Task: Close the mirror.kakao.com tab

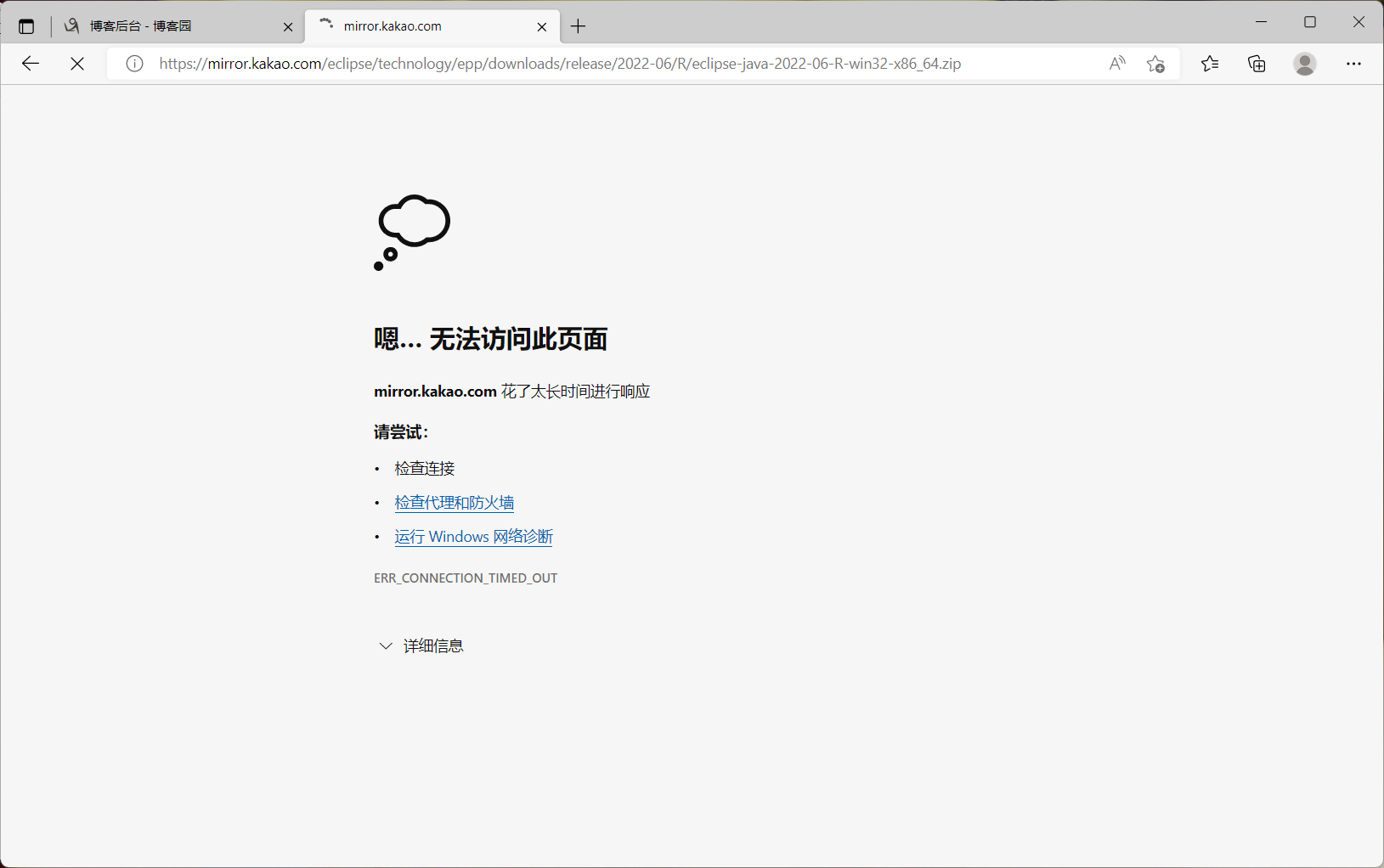Action: coord(542,27)
